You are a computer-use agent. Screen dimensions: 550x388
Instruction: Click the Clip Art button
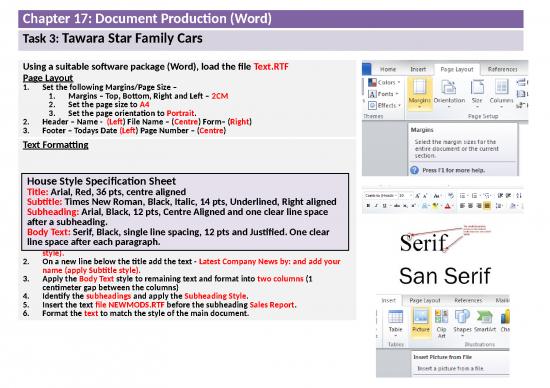tap(441, 323)
